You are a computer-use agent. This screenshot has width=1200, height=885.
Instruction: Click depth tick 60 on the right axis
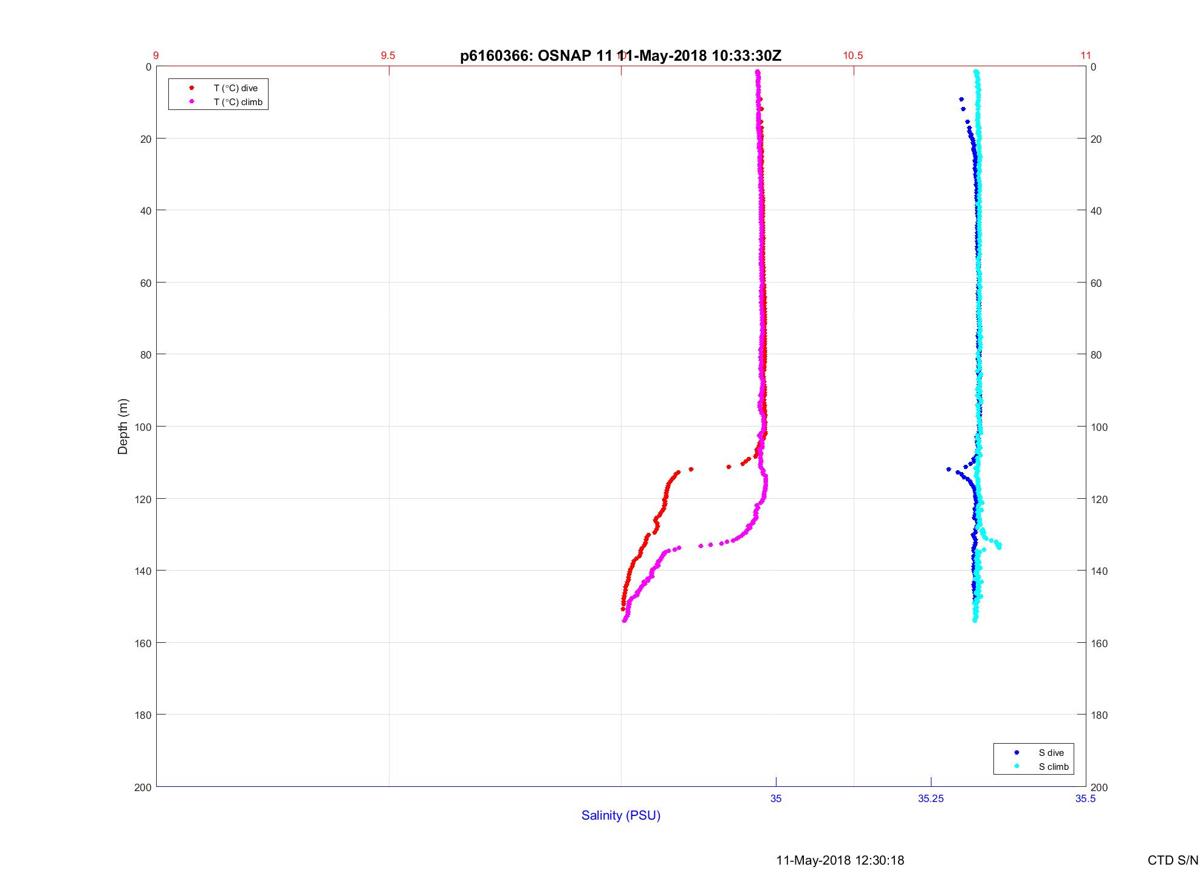point(1097,283)
